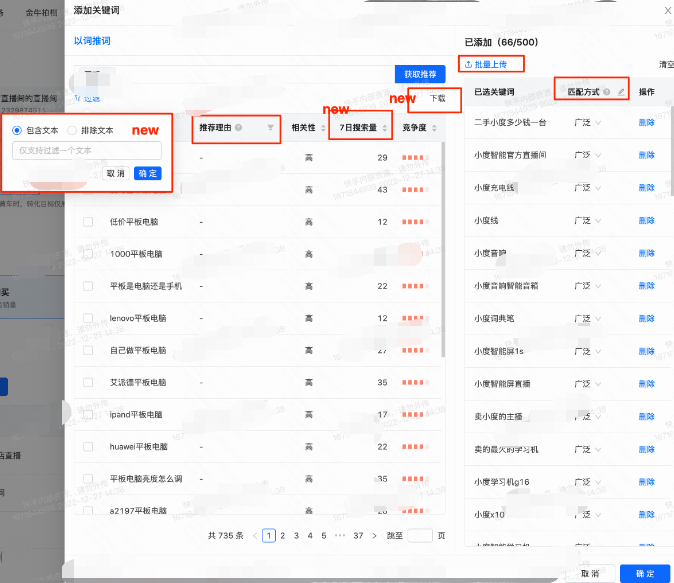
Task: Delete keyword 小度学习机g16
Action: 646,482
